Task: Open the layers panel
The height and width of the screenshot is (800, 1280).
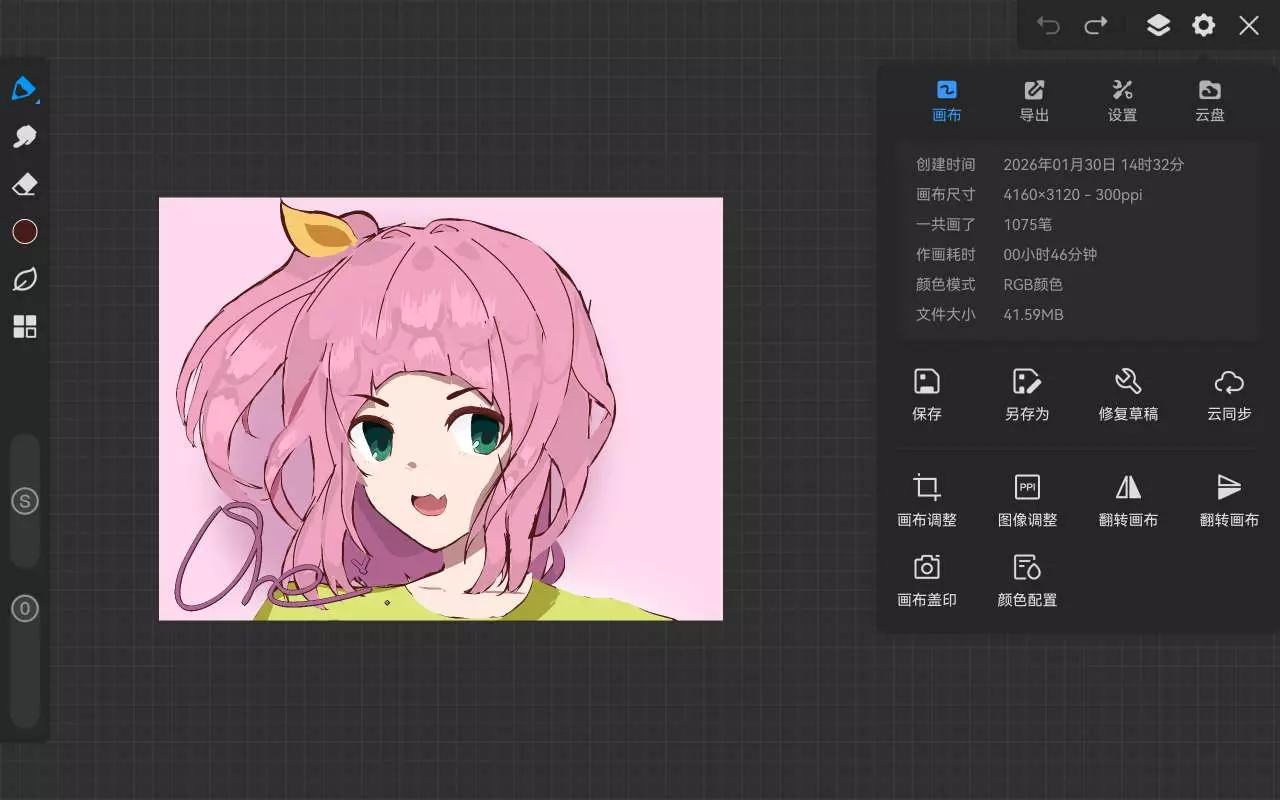Action: click(x=1158, y=26)
